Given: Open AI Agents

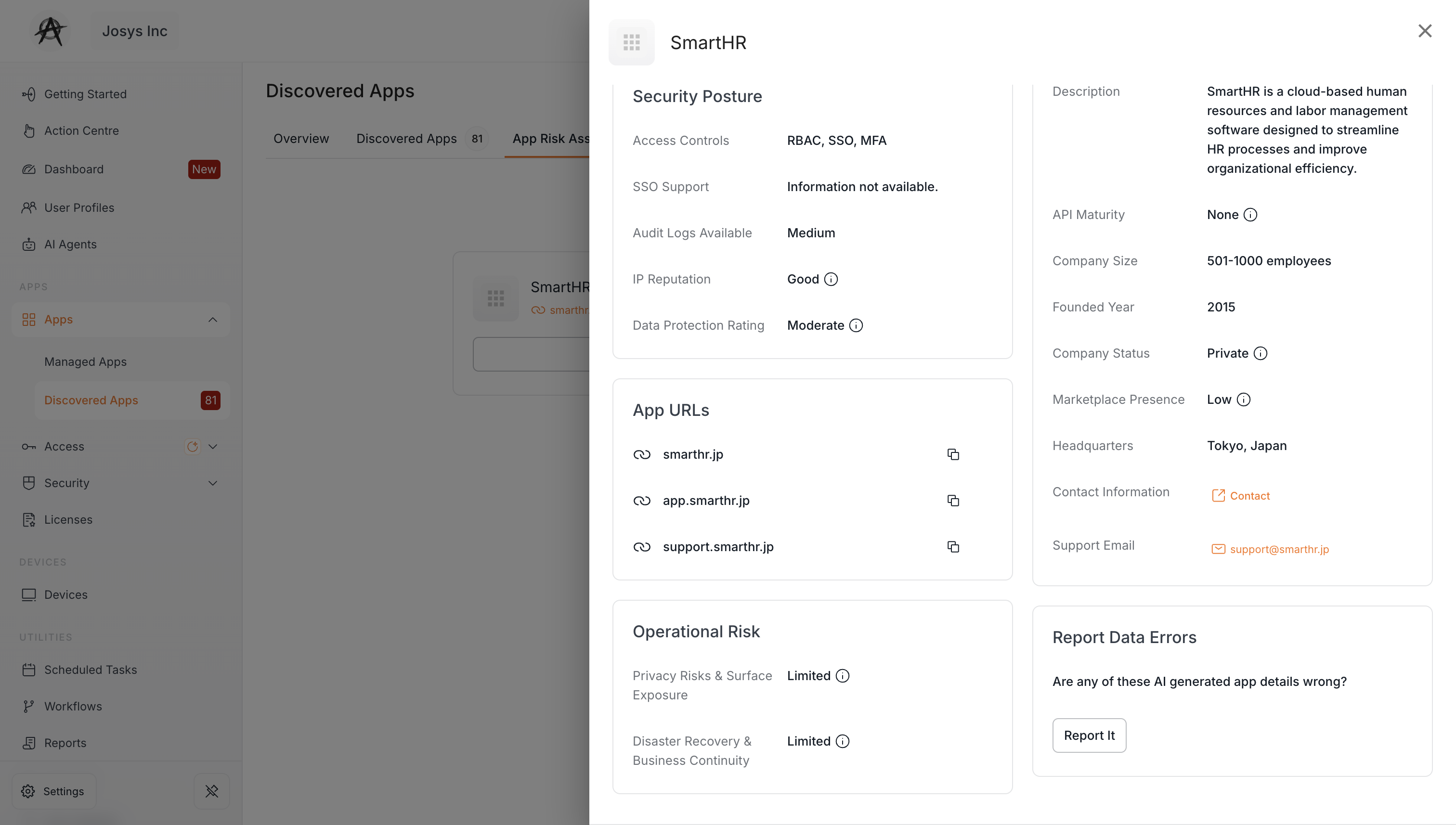Looking at the screenshot, I should 120,245.
